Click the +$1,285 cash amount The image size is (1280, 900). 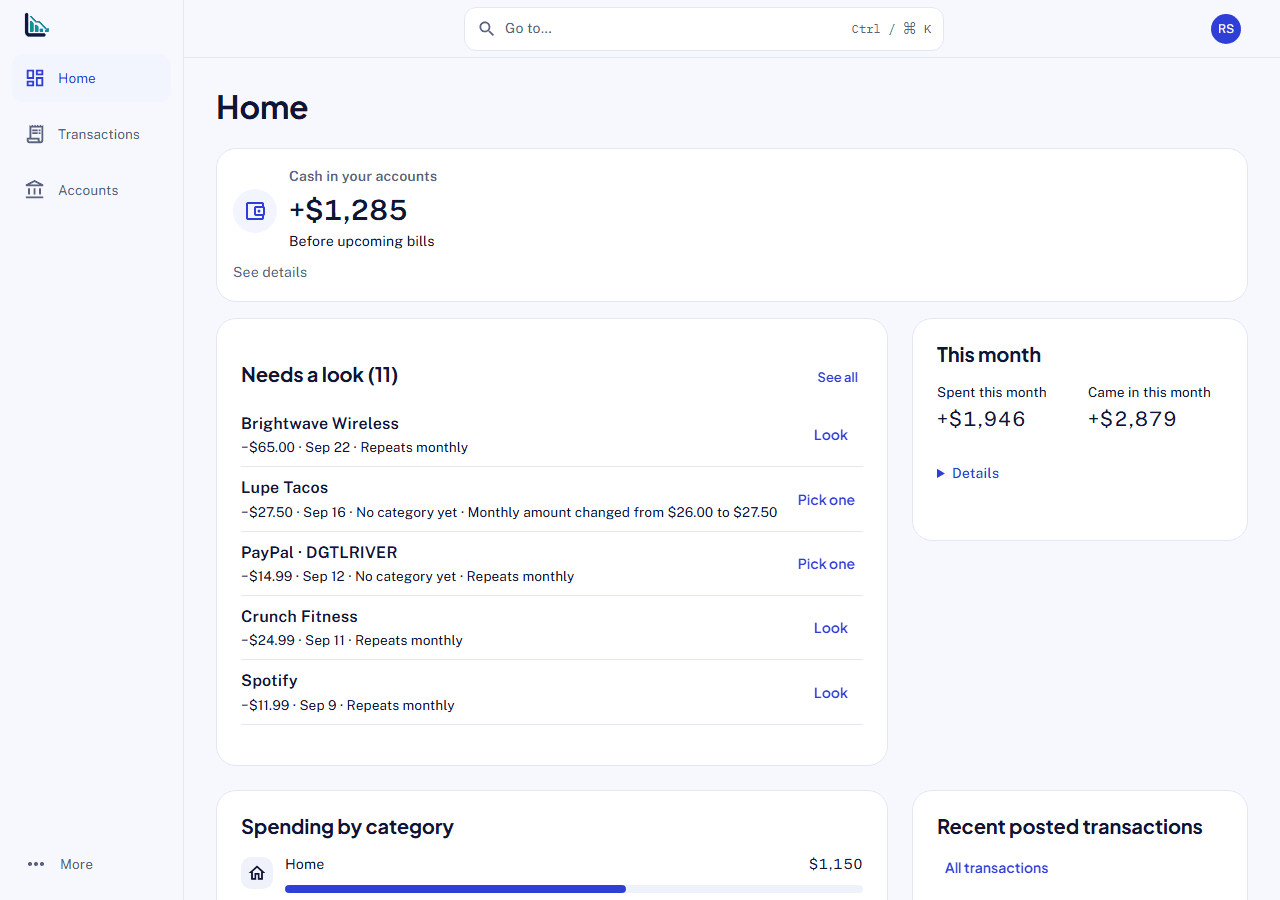pos(348,210)
